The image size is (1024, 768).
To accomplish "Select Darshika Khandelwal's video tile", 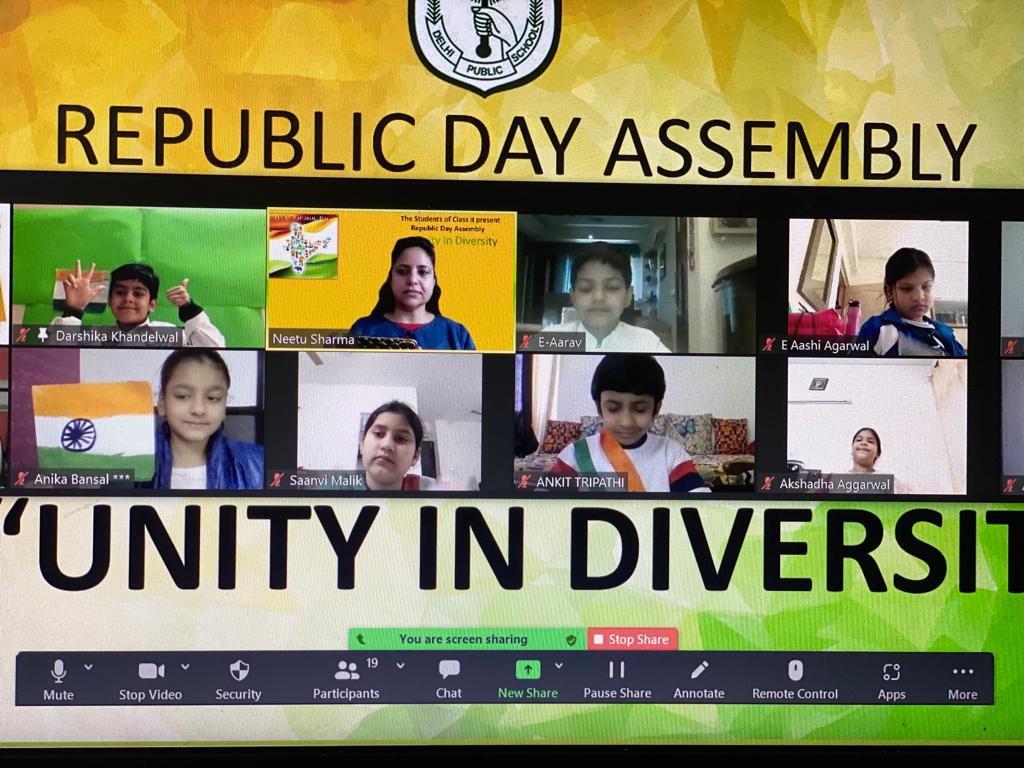I will pyautogui.click(x=139, y=276).
